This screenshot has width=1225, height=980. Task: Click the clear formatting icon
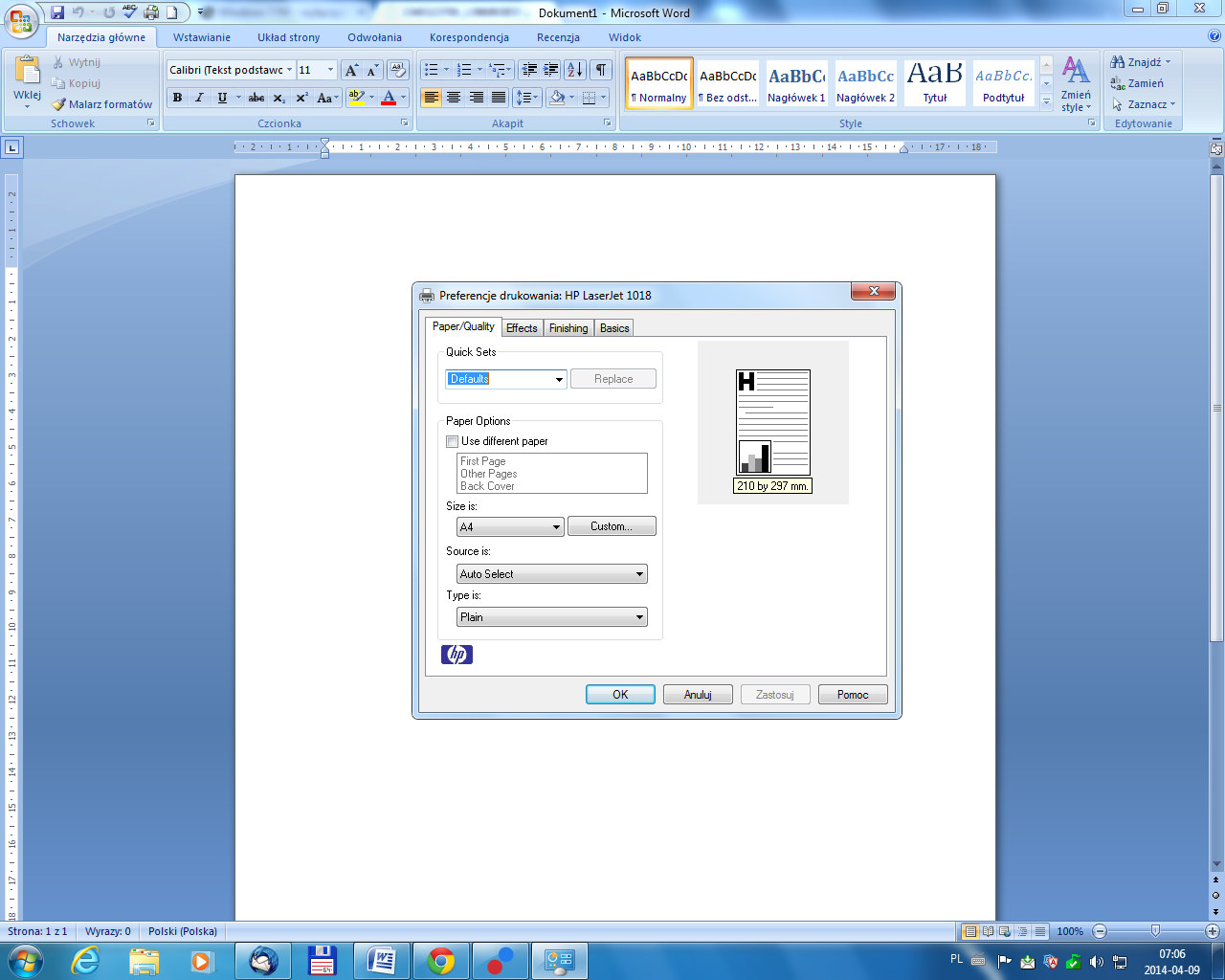click(x=399, y=70)
